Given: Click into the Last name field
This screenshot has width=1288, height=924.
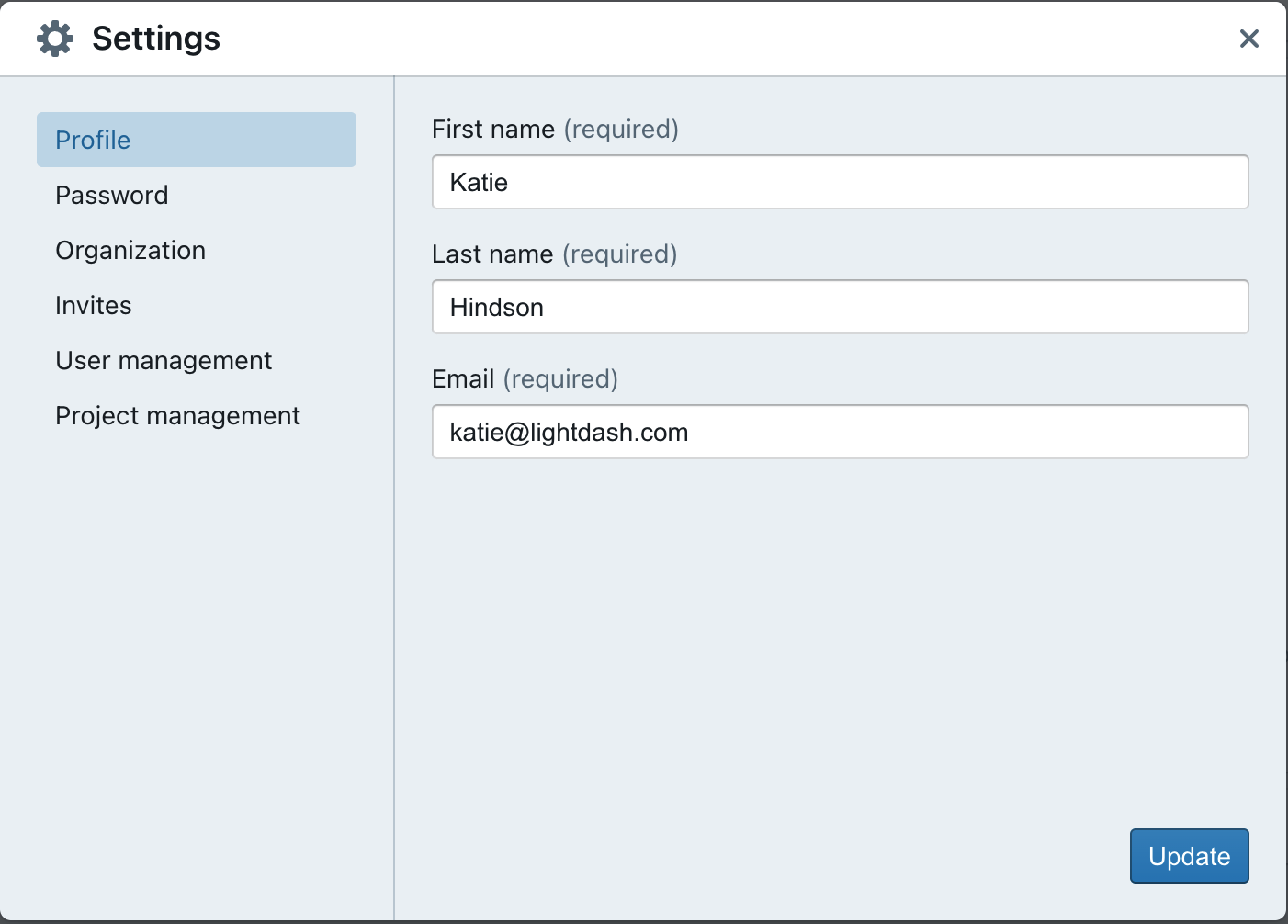Looking at the screenshot, I should (841, 307).
